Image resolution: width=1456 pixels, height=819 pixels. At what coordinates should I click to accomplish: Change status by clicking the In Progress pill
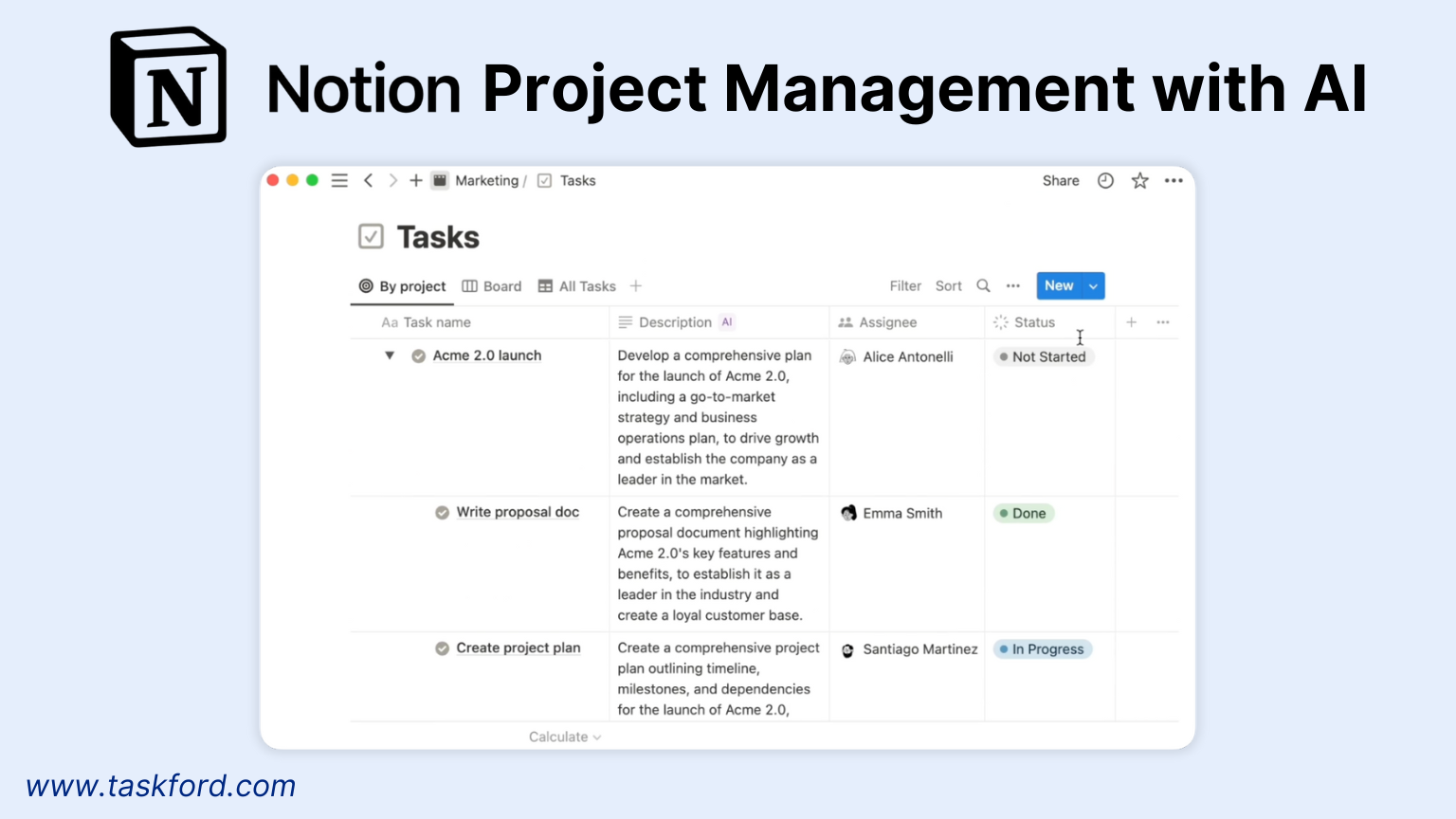pyautogui.click(x=1042, y=649)
